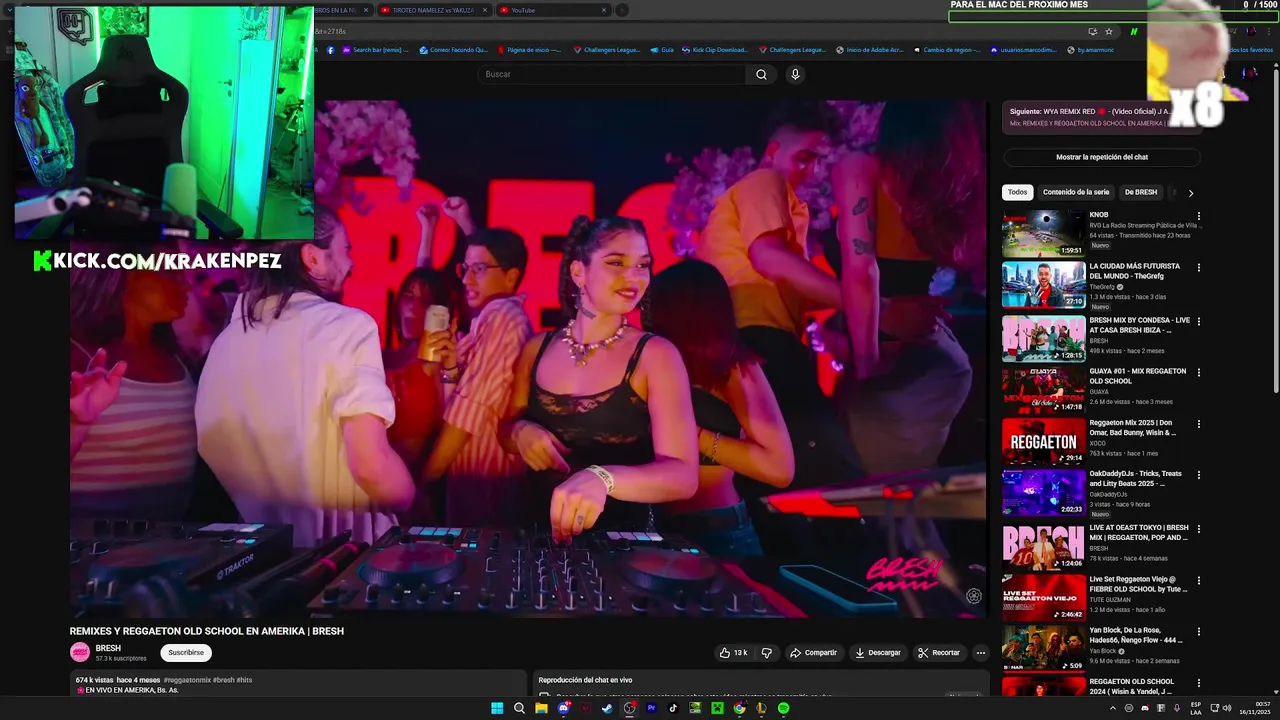The height and width of the screenshot is (720, 1280).
Task: Open options for OakDaddyDJs Tricks video
Action: pos(1199,475)
